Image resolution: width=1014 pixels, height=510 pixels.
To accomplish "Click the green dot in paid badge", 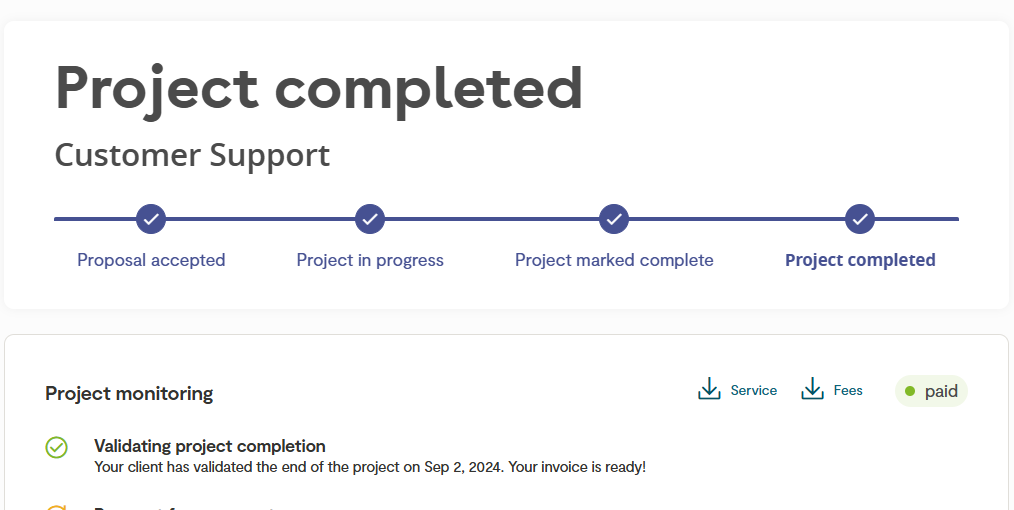I will click(x=910, y=391).
